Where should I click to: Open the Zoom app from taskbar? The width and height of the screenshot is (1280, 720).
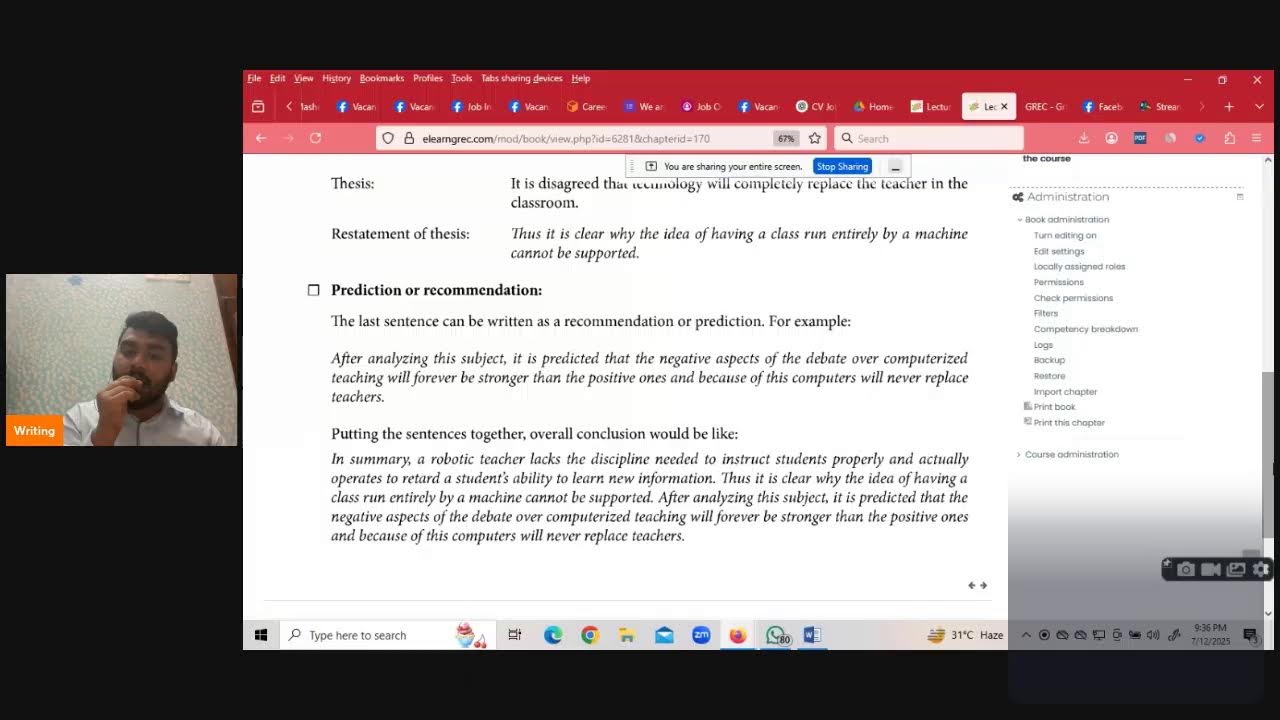click(x=701, y=635)
